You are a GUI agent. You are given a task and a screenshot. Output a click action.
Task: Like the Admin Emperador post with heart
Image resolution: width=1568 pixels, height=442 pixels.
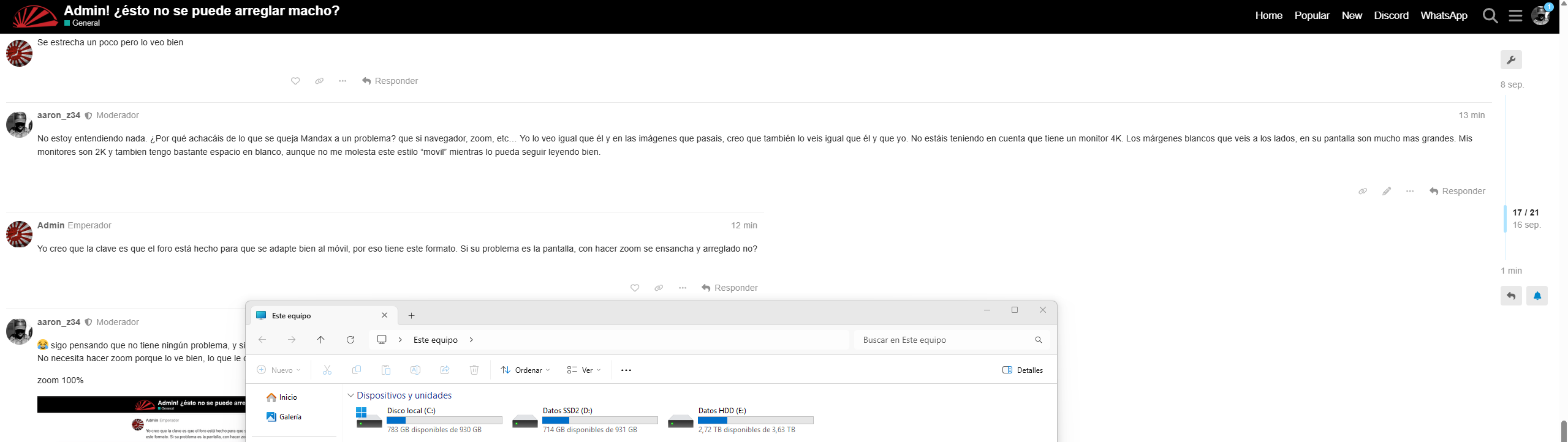(635, 288)
